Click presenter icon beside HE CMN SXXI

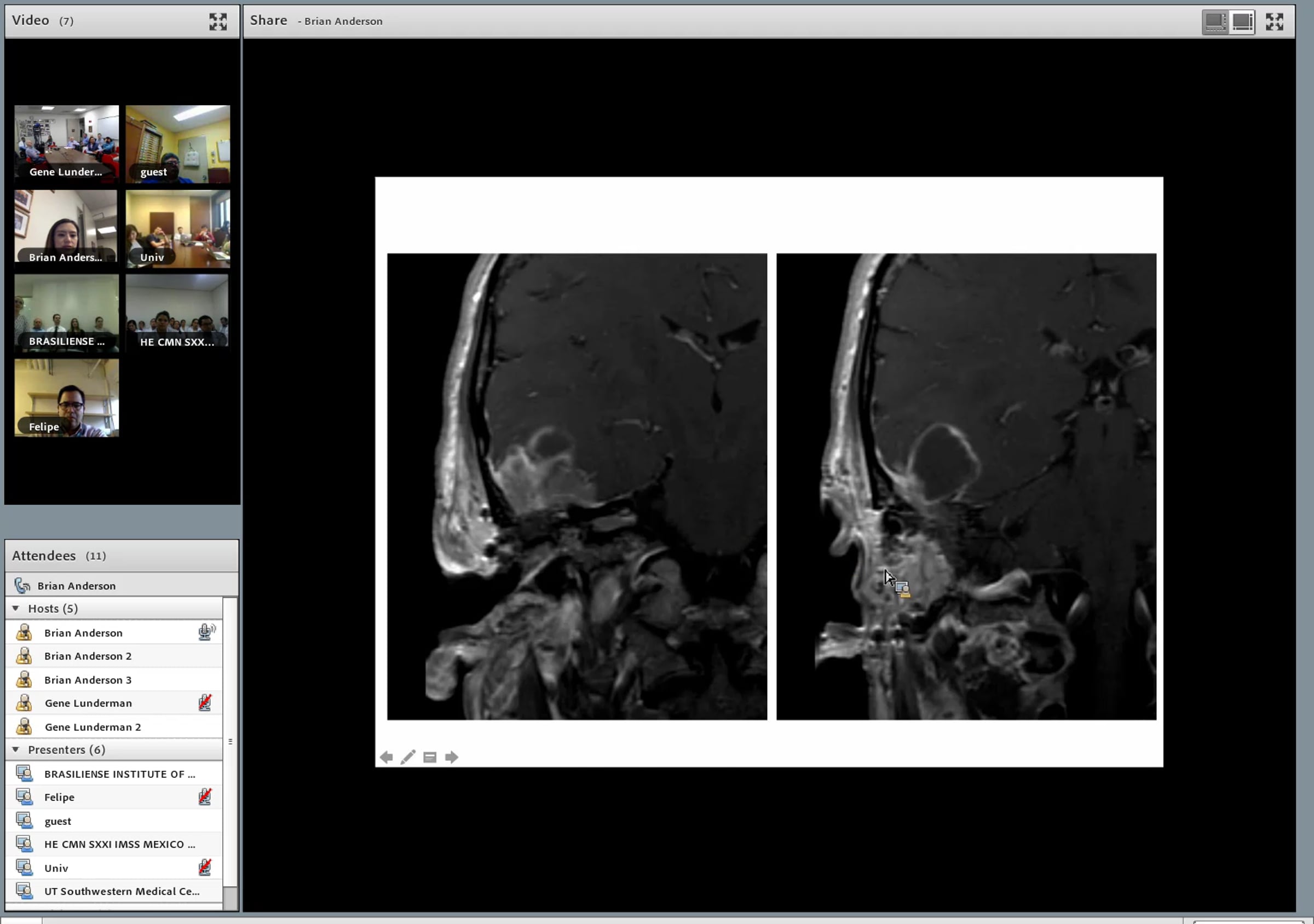(24, 844)
